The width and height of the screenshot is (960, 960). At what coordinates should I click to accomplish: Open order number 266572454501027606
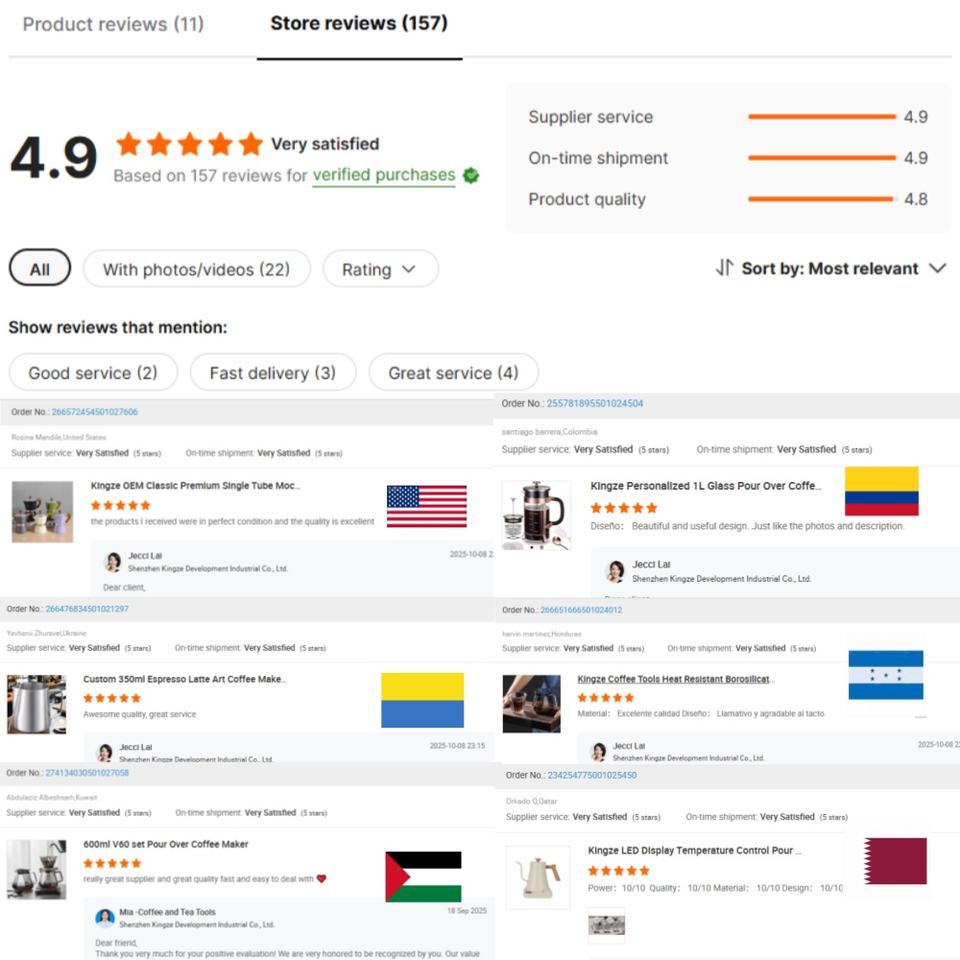(95, 412)
